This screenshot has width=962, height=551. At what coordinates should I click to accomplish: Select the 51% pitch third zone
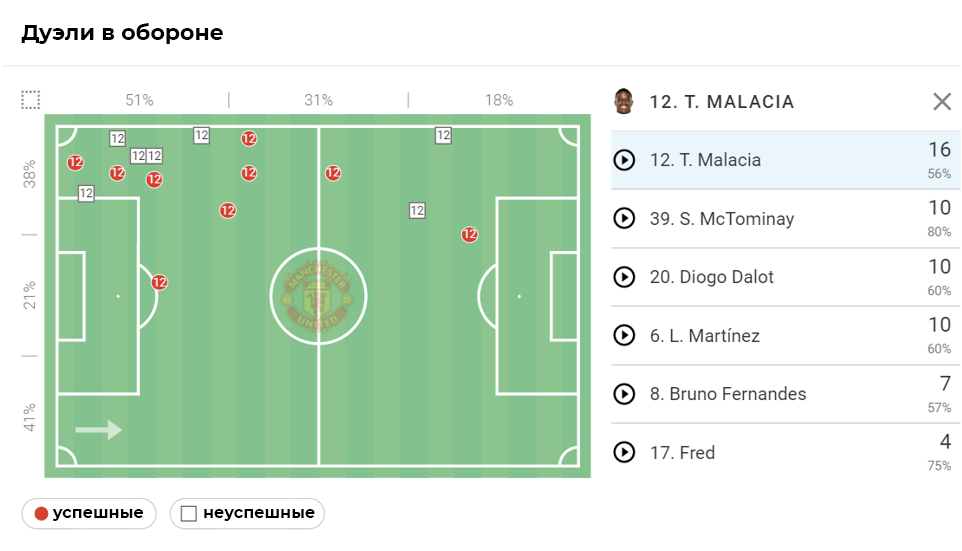[139, 100]
